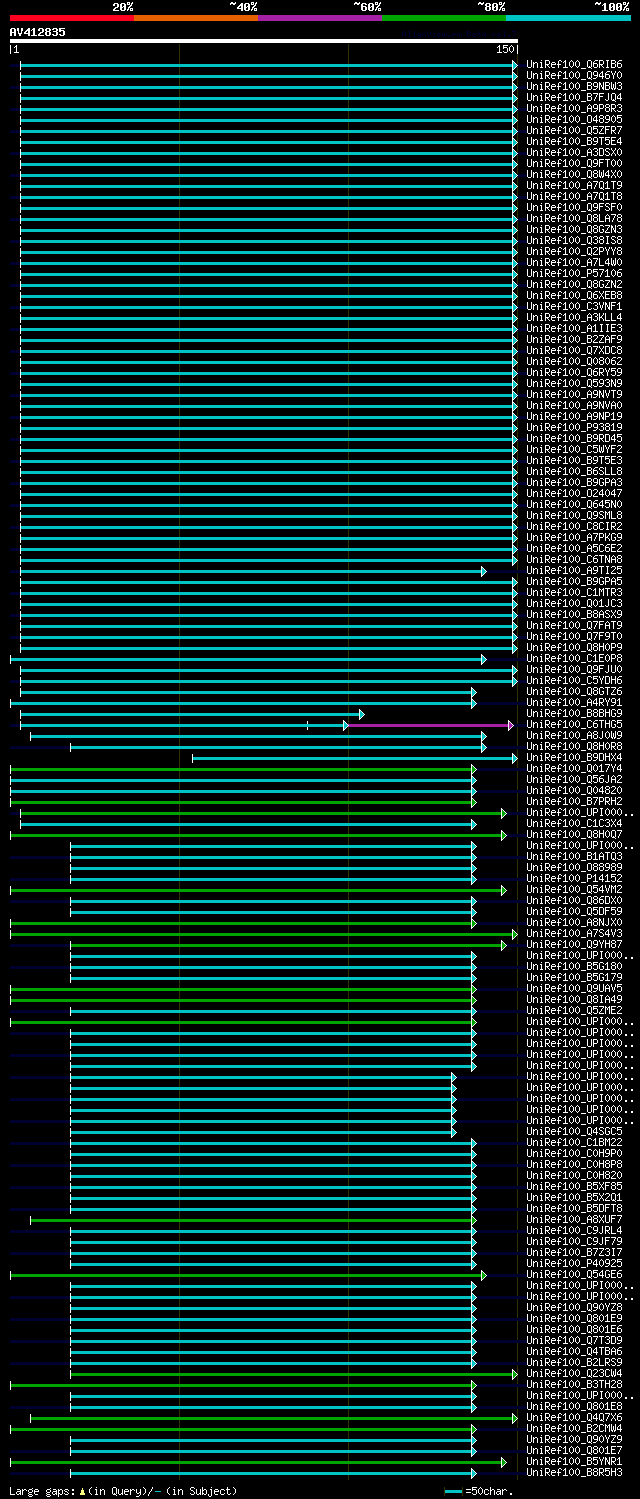Click the green alignment bar for UniRef100_Q54GE6
640x1499 pixels.
pos(248,1275)
